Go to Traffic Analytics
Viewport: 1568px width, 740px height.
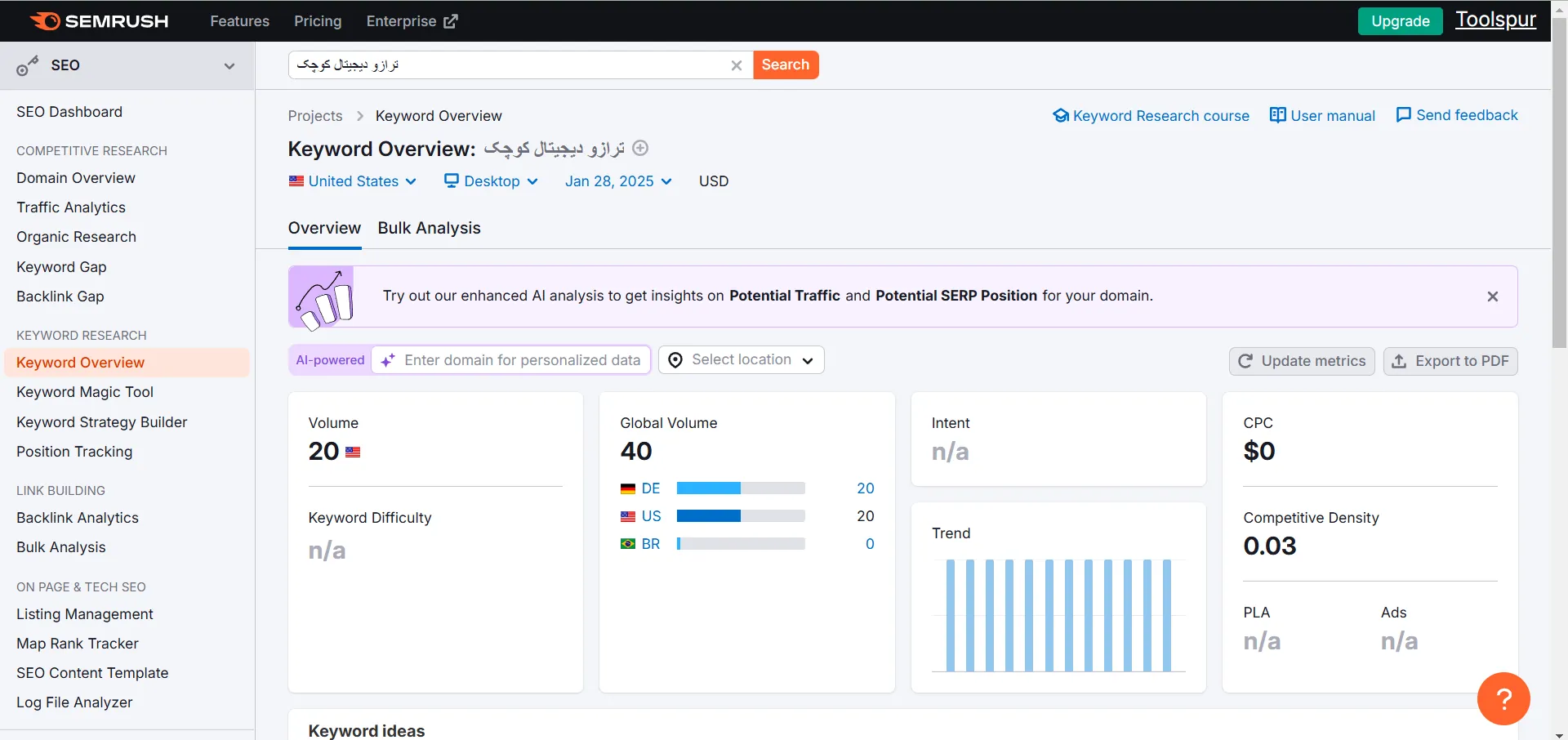[71, 207]
